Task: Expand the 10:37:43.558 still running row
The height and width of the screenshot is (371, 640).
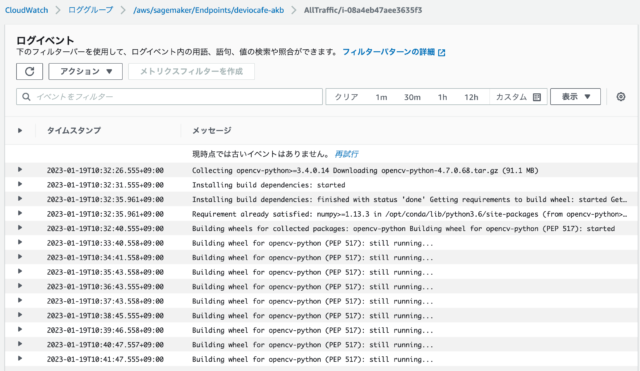Action: pos(20,301)
